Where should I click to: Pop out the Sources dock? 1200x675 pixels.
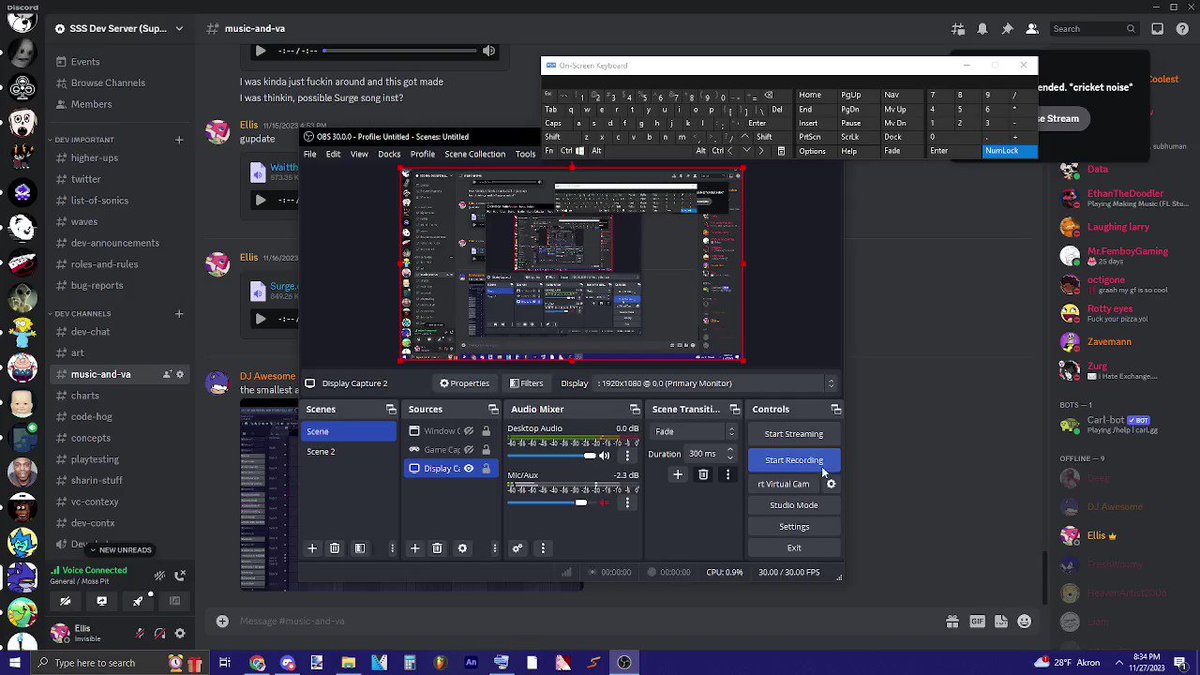click(x=493, y=409)
